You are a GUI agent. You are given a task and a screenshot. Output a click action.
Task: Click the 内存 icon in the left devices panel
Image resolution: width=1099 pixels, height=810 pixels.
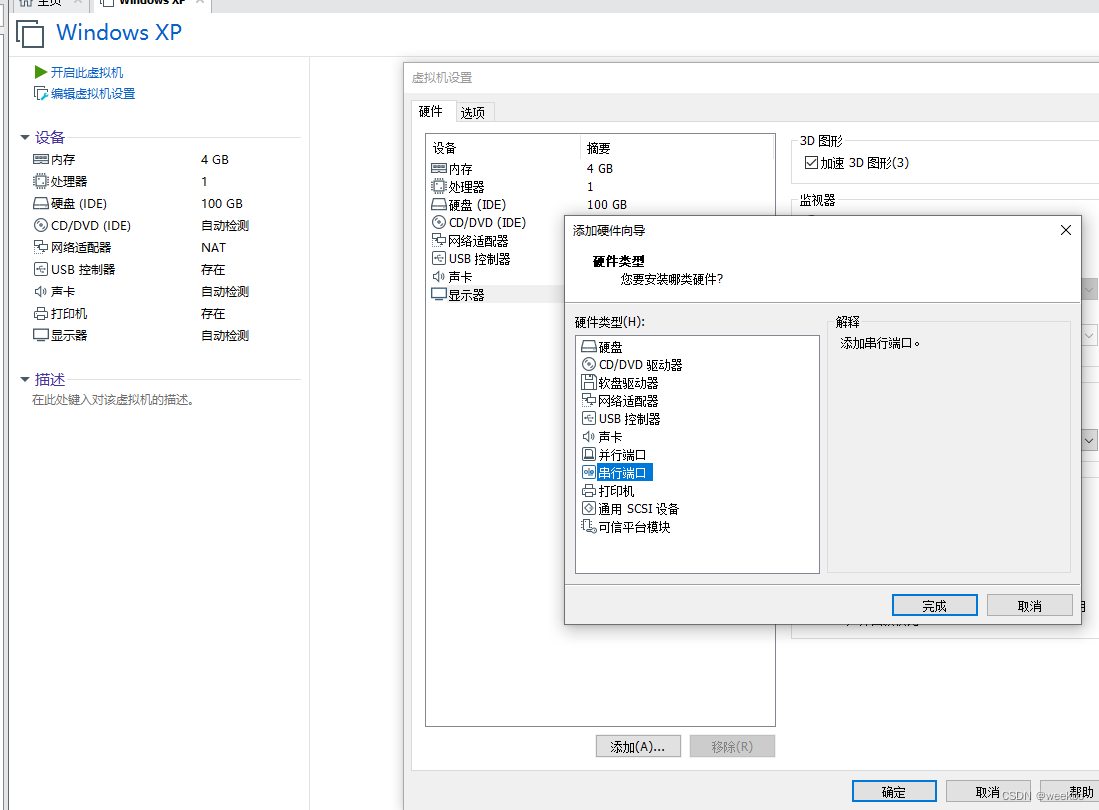41,159
